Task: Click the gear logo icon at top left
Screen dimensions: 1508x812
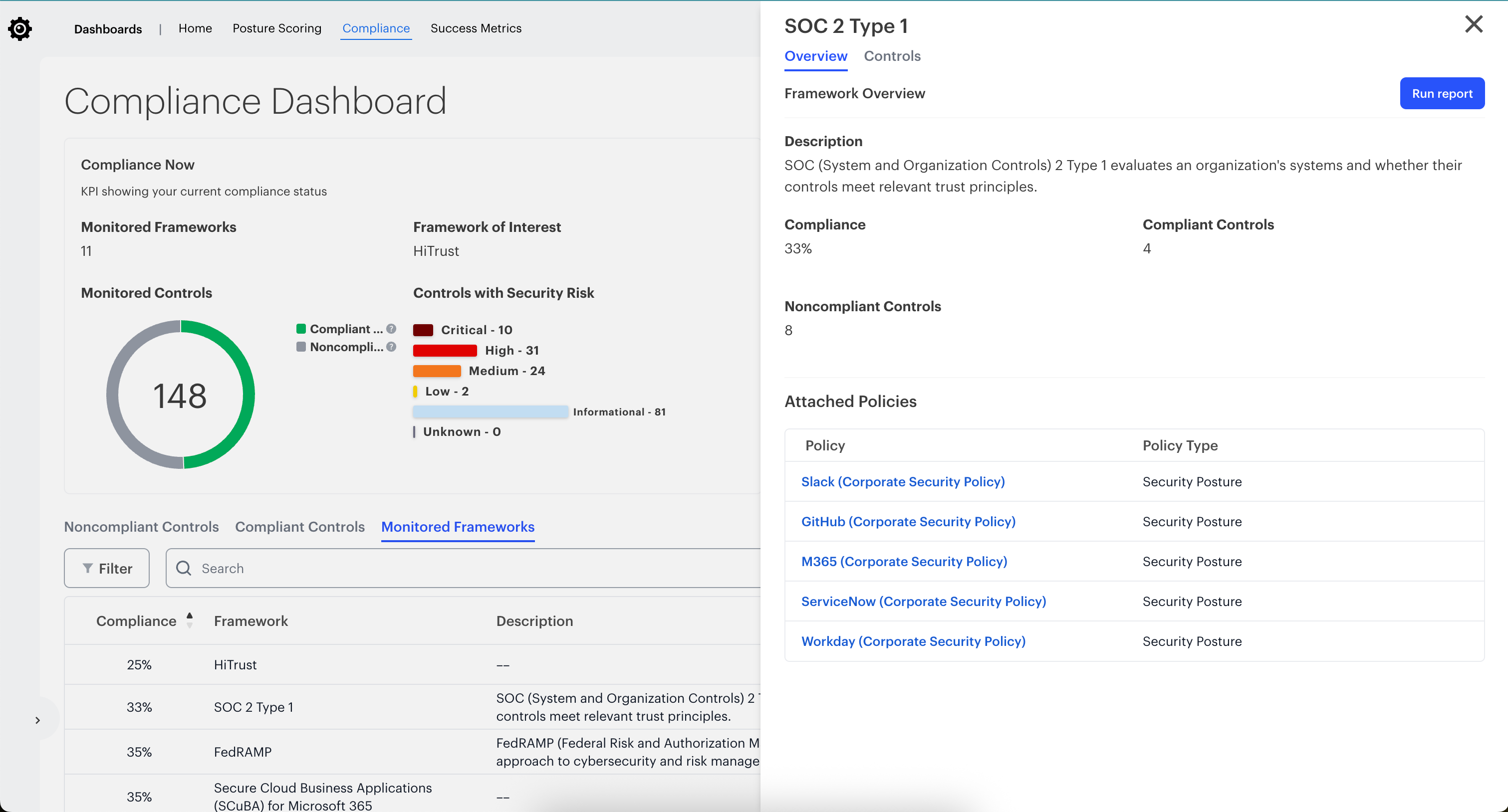Action: (x=20, y=28)
